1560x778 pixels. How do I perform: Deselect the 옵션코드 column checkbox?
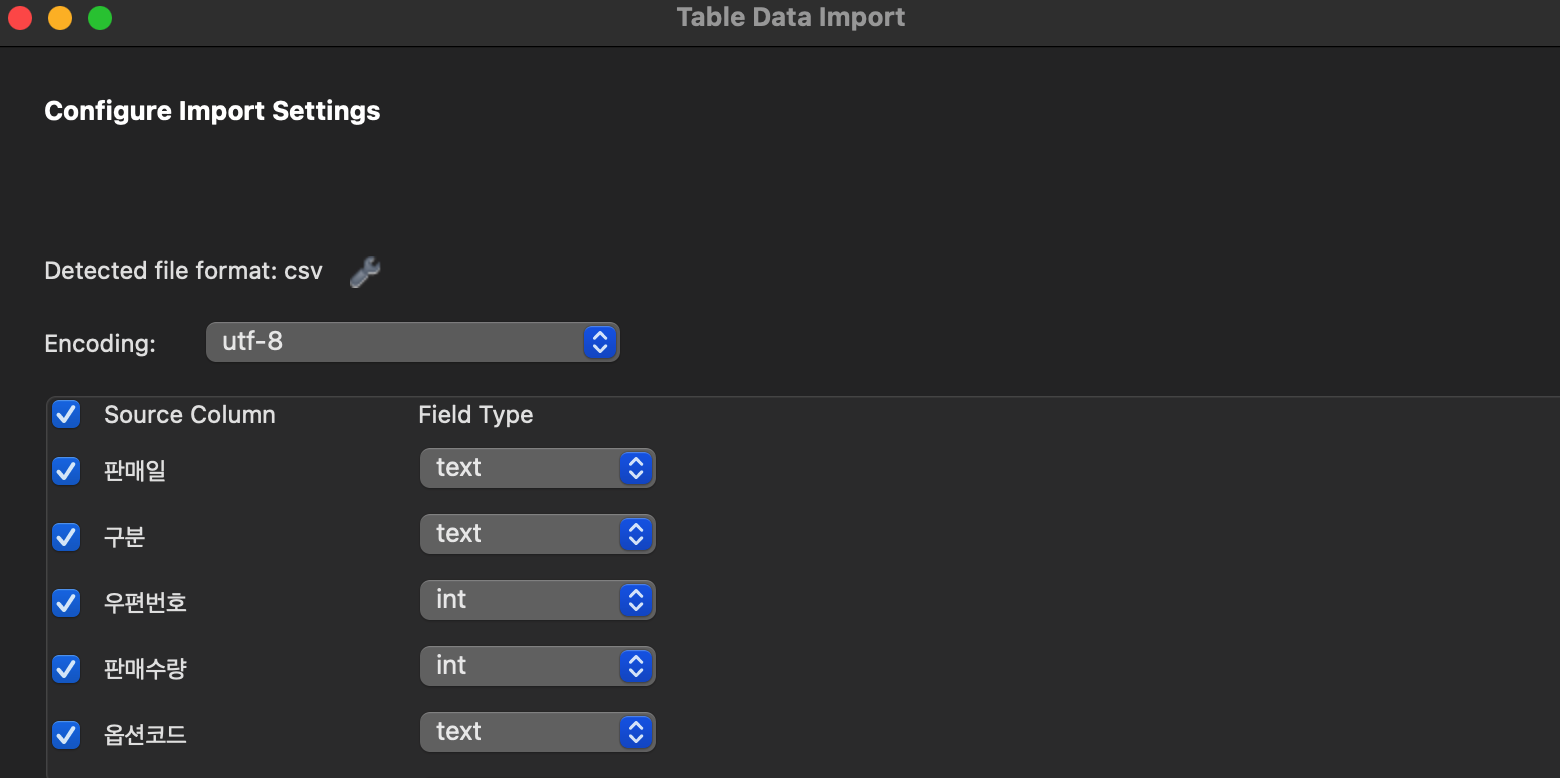[x=66, y=735]
